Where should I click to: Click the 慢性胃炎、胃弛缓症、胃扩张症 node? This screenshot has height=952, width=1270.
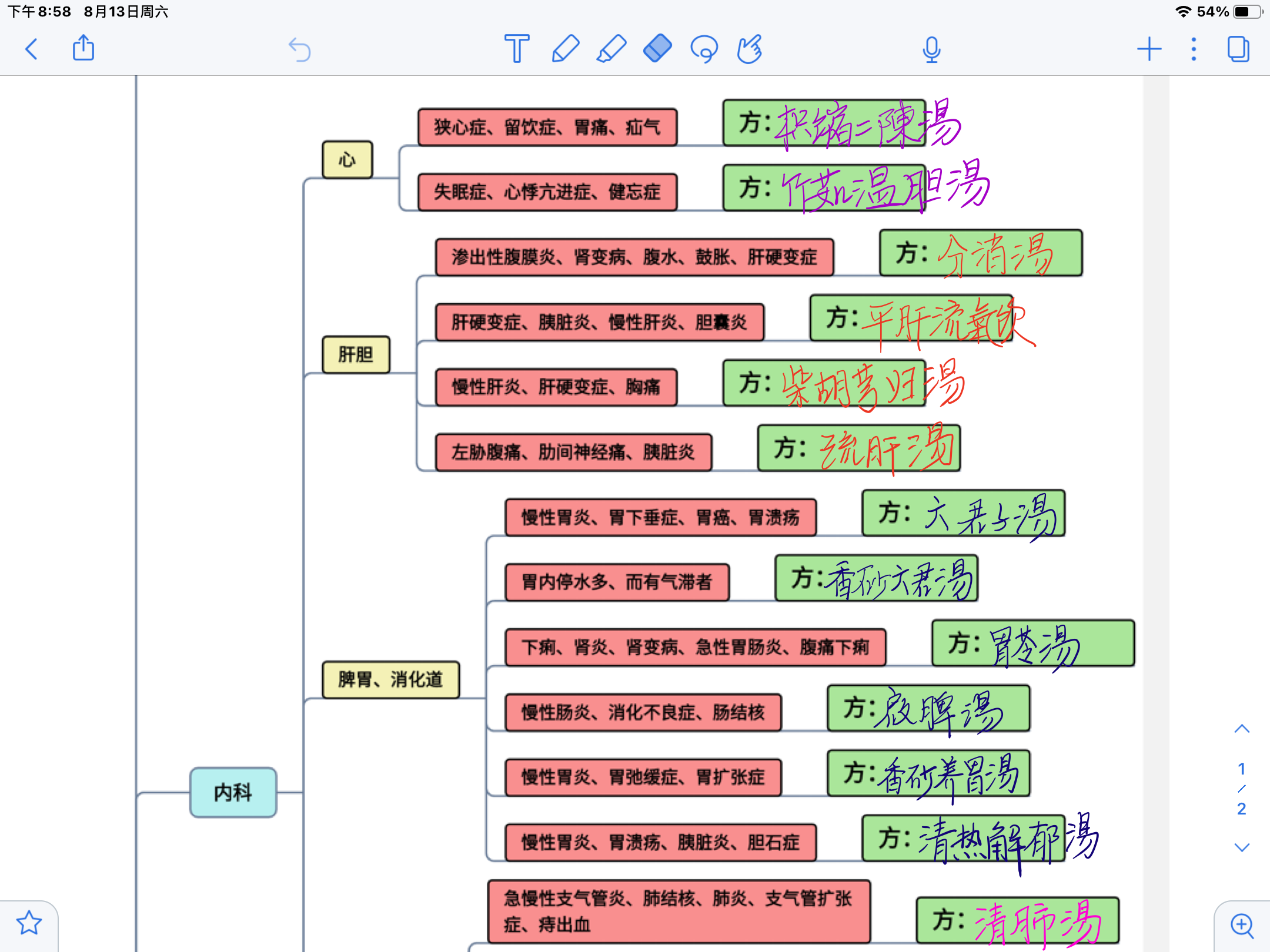coord(643,777)
